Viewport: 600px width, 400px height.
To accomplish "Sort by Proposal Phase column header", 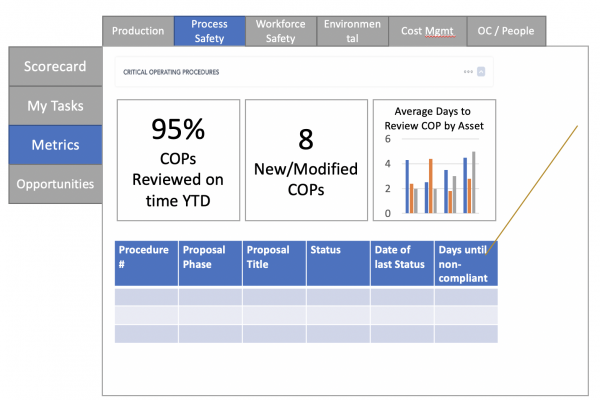I will click(x=210, y=263).
